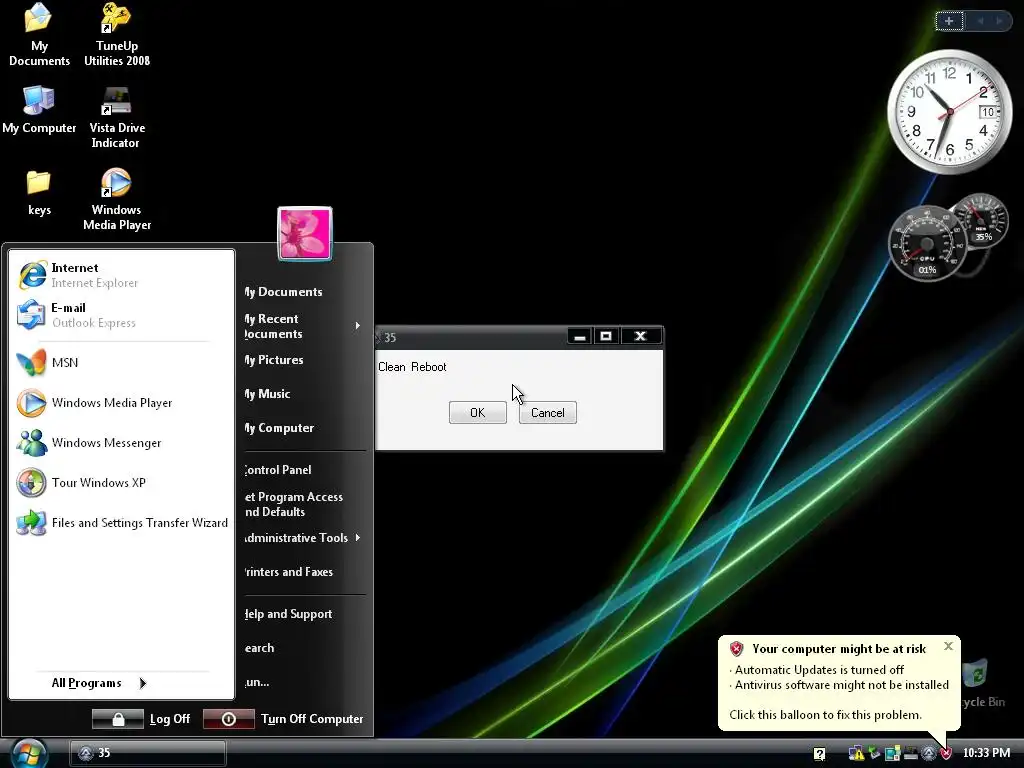
Task: Click the balloon to fix security problem
Action: pos(839,683)
